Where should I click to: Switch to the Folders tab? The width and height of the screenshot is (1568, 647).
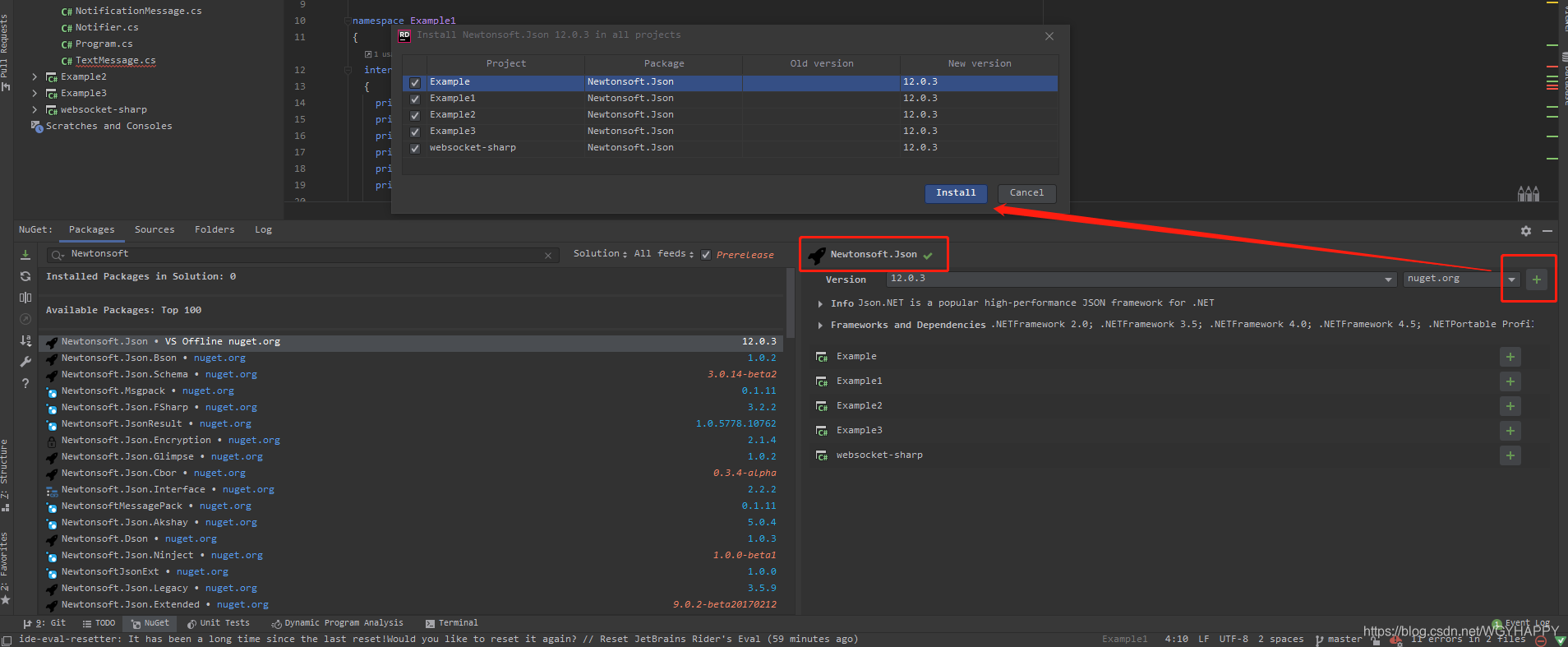point(214,230)
